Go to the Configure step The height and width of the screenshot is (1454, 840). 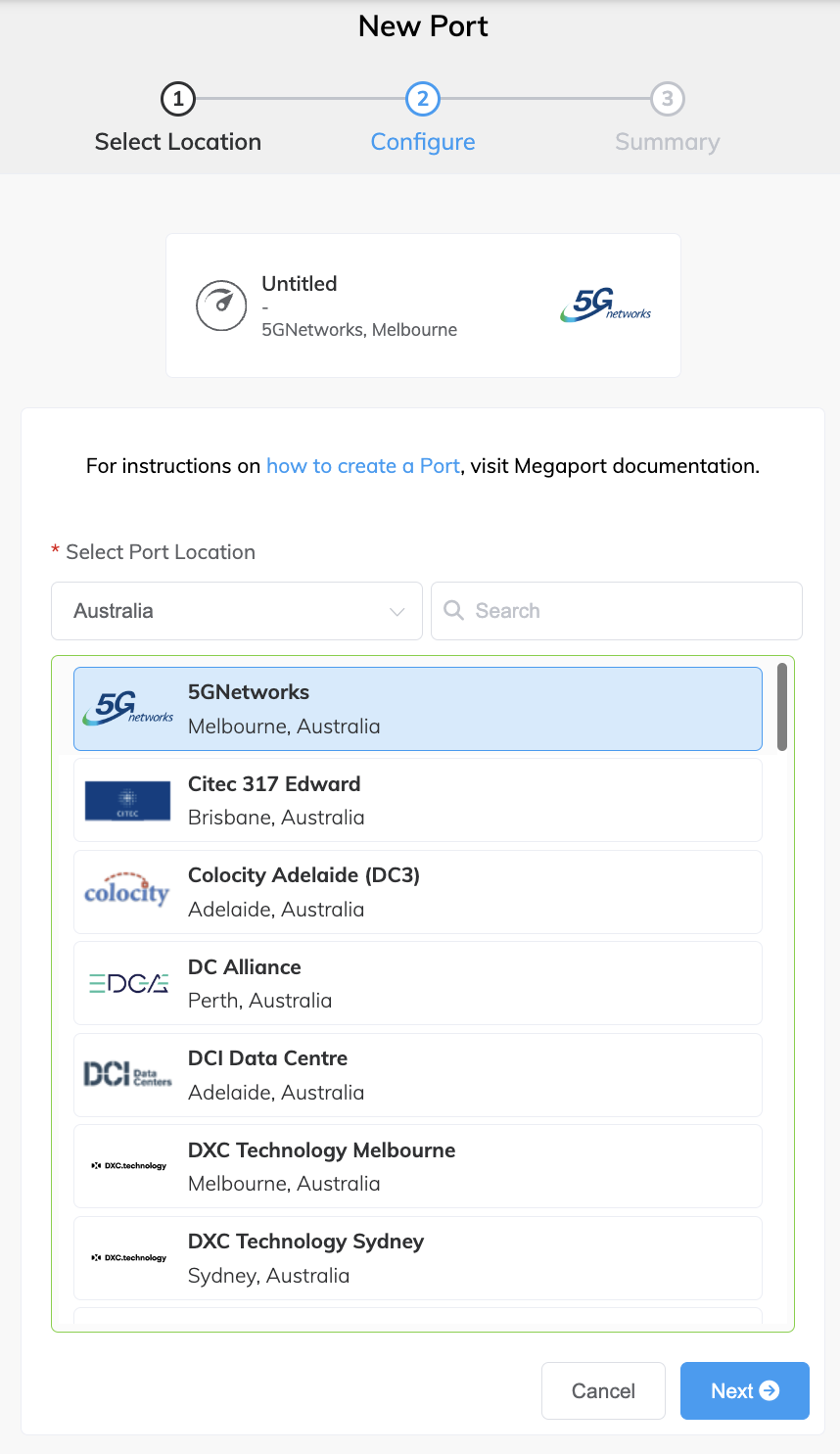[423, 142]
